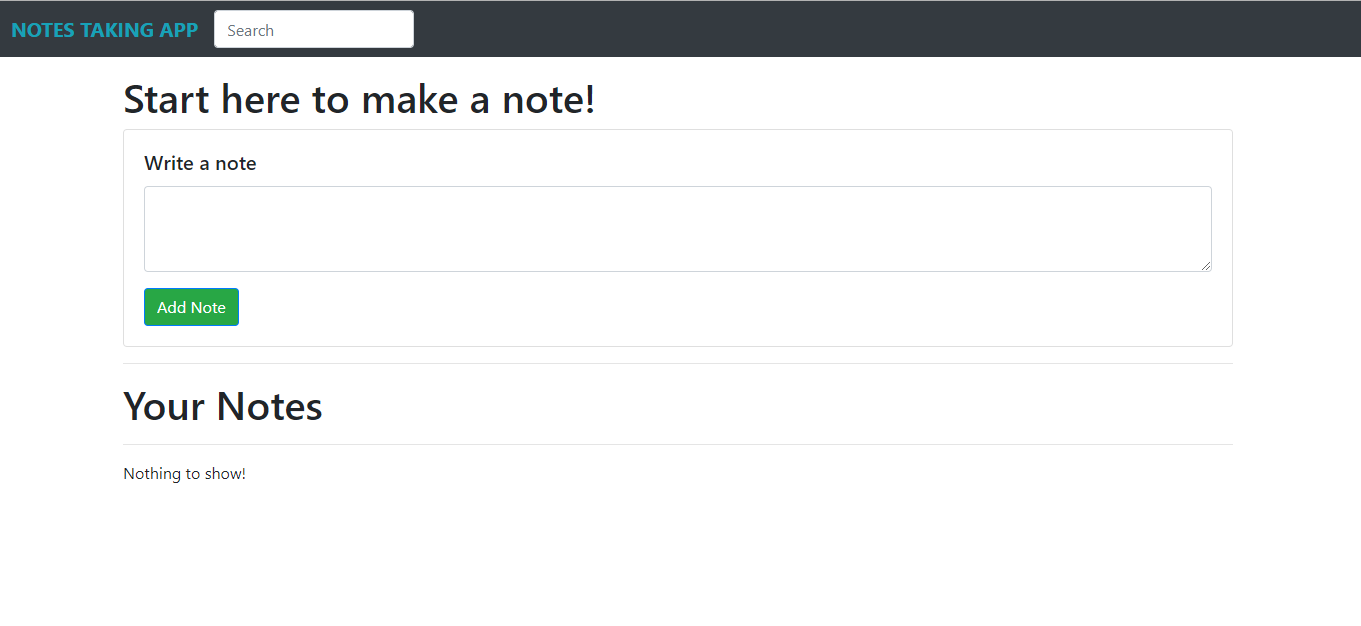Click the 'Write a note' label
The height and width of the screenshot is (626, 1361).
pos(200,163)
